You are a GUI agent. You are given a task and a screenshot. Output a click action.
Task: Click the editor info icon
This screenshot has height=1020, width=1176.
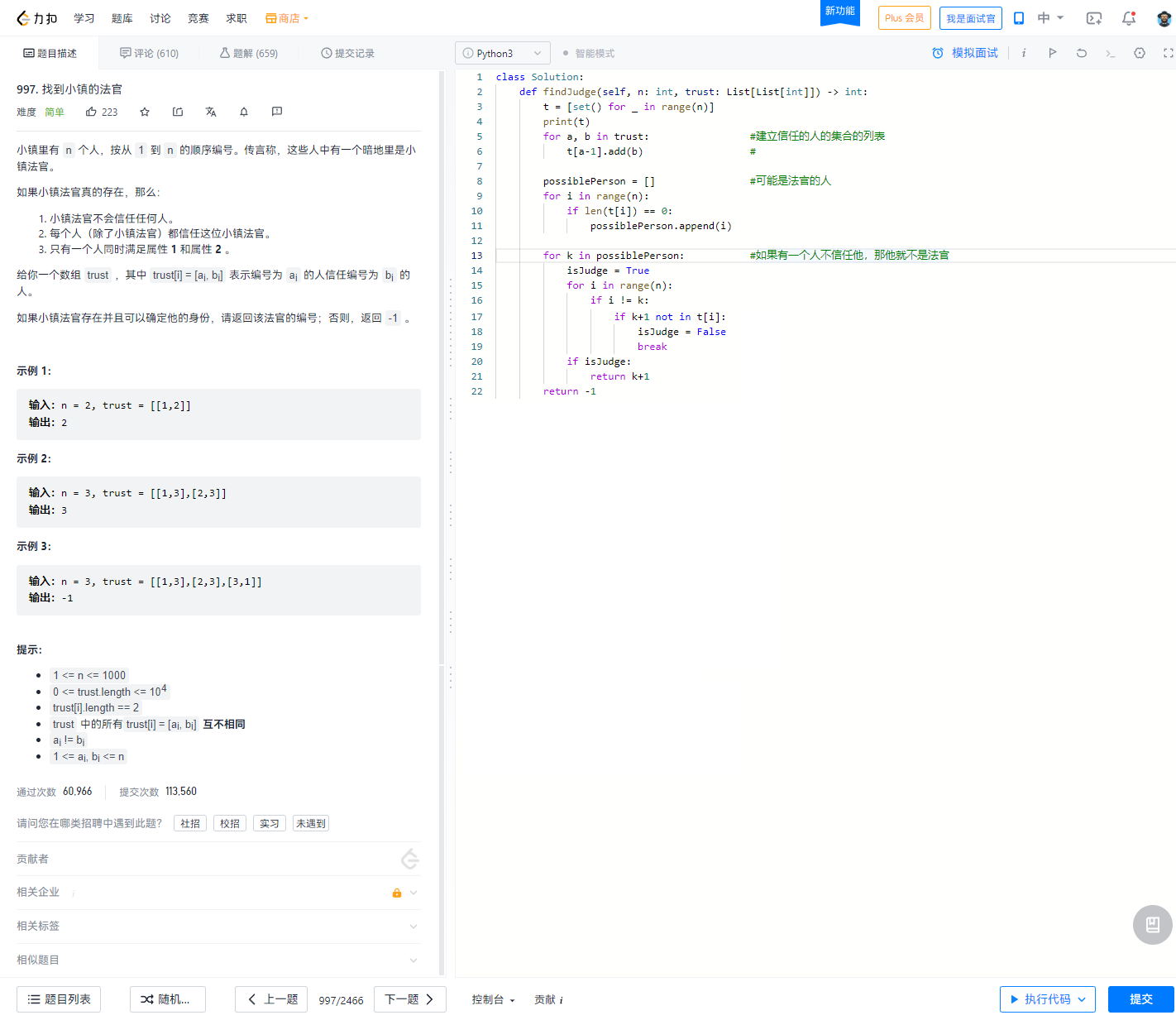click(x=1024, y=53)
